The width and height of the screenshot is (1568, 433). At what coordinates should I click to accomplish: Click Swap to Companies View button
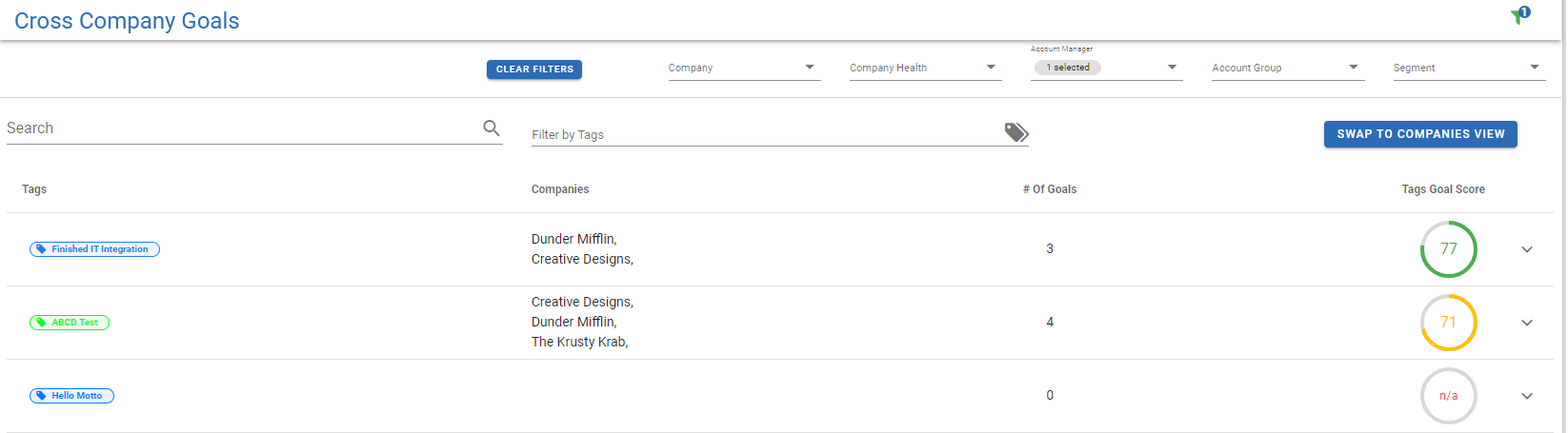coord(1420,134)
